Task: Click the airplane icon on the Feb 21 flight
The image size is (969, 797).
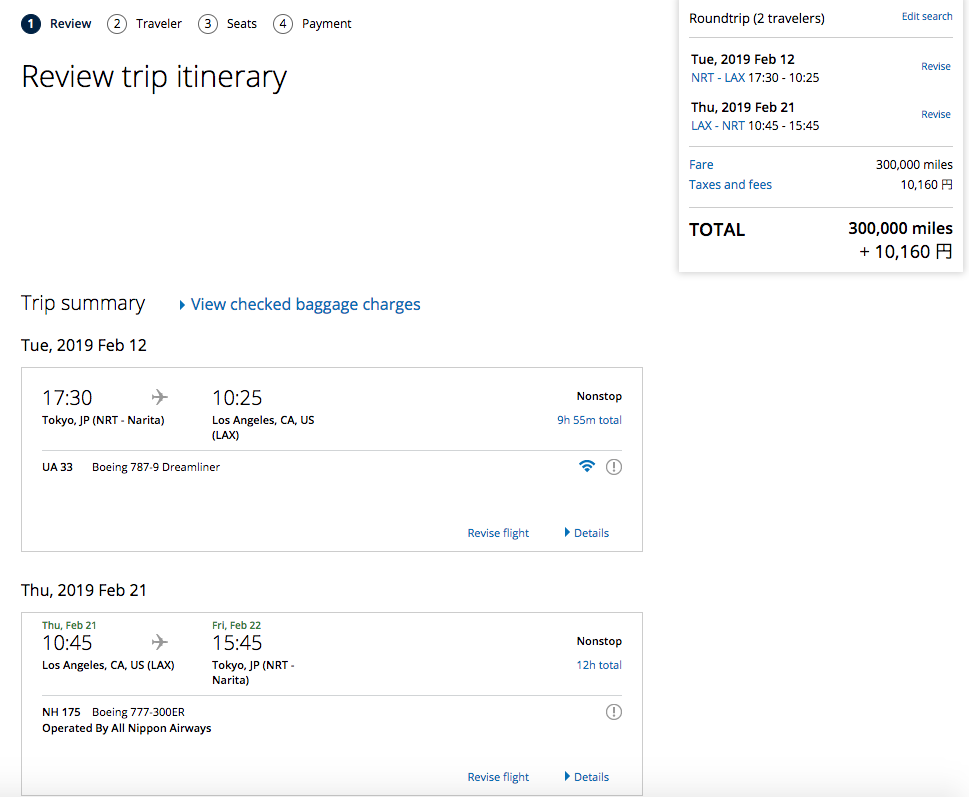Action: [x=159, y=642]
